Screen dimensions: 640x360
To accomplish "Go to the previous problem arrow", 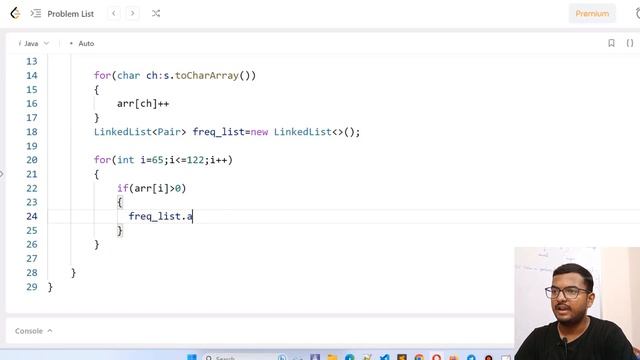I will [x=114, y=13].
